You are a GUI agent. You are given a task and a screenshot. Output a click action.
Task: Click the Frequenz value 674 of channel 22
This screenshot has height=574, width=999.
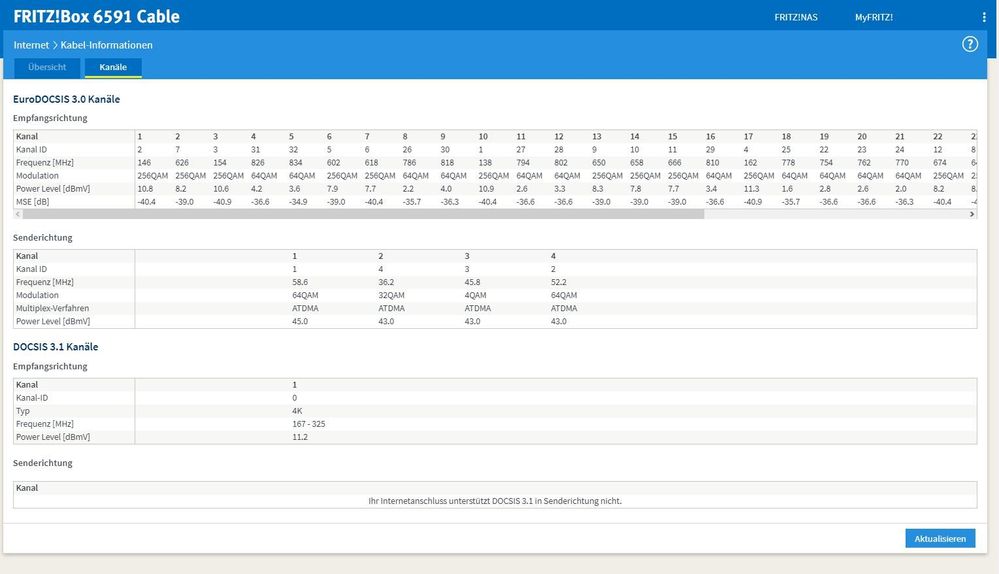pyautogui.click(x=940, y=162)
